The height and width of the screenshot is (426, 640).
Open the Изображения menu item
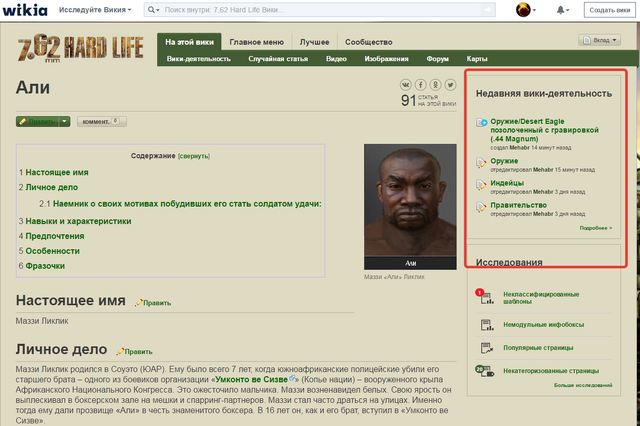click(x=386, y=59)
